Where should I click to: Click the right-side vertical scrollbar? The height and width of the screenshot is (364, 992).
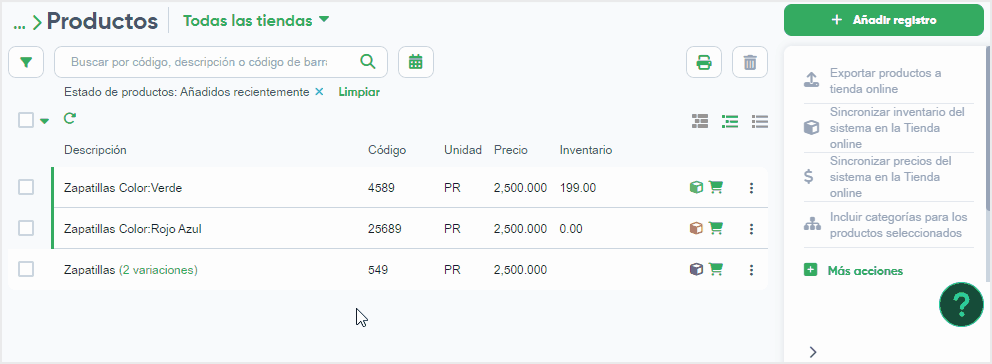(988, 129)
